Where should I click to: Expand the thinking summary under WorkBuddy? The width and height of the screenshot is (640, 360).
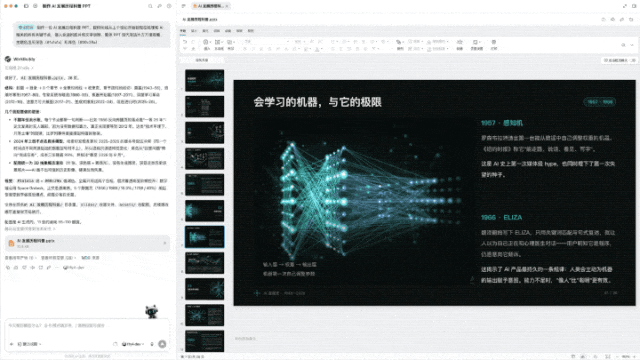click(x=19, y=68)
